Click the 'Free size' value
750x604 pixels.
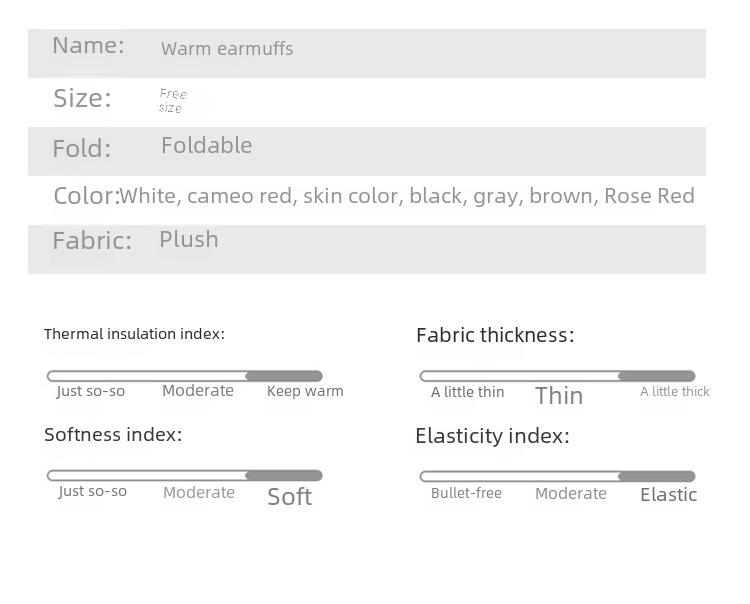pyautogui.click(x=173, y=100)
